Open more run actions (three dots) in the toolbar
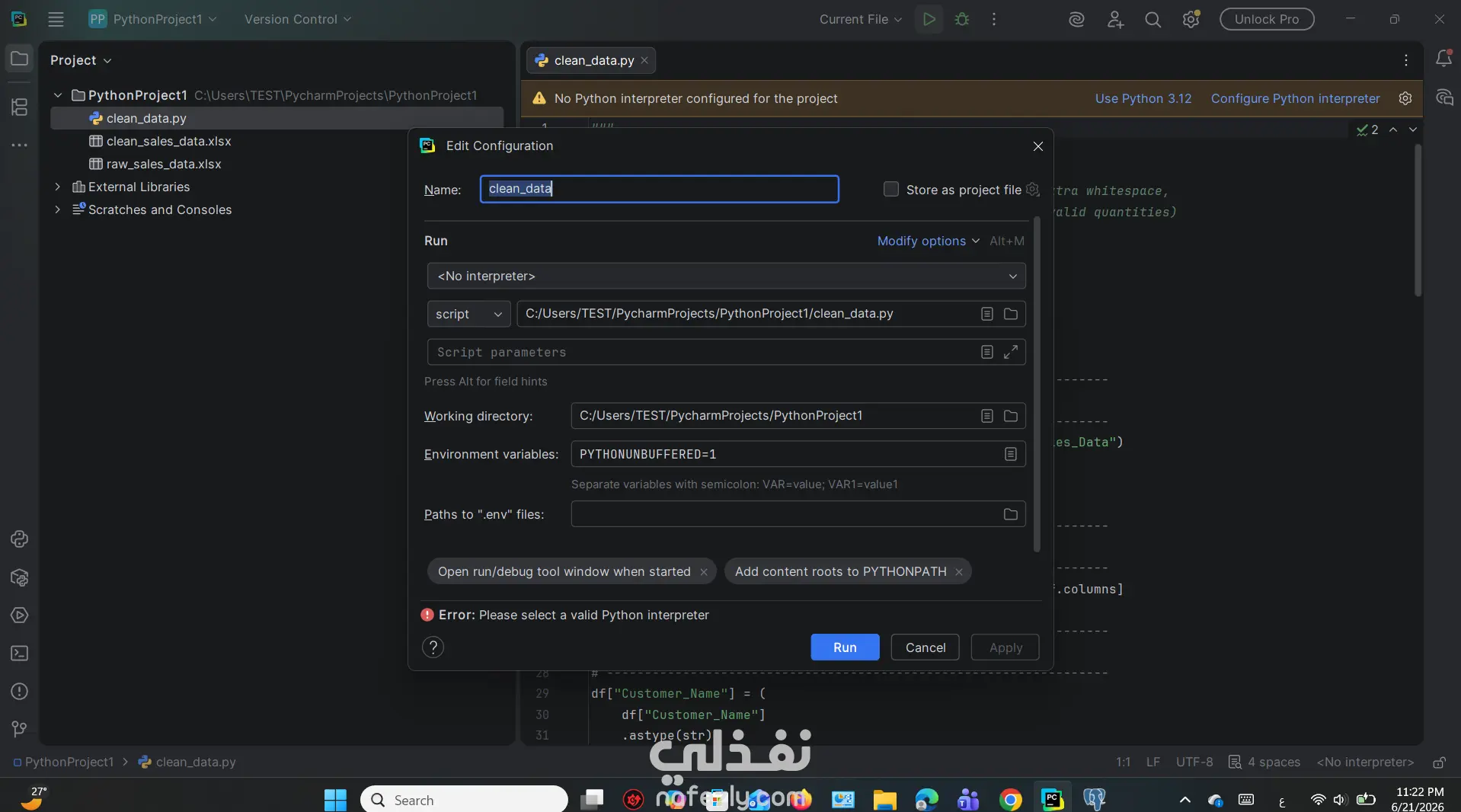 coord(994,19)
